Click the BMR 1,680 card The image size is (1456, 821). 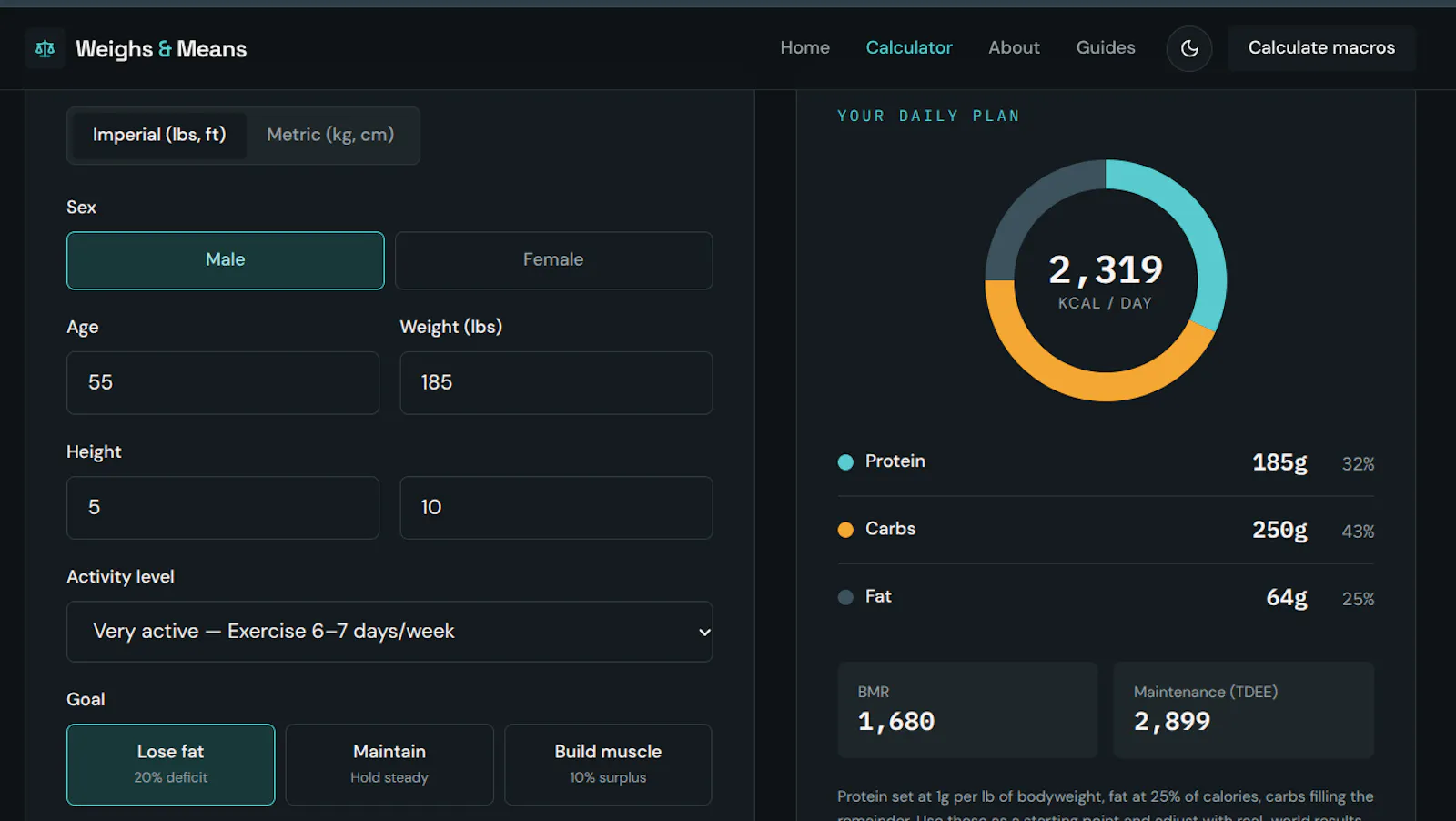pos(967,710)
